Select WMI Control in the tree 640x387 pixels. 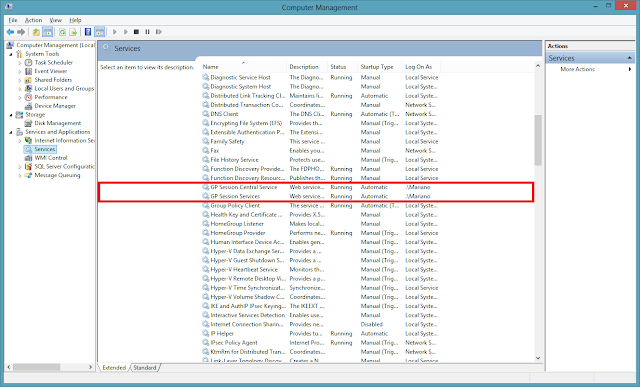coord(51,158)
